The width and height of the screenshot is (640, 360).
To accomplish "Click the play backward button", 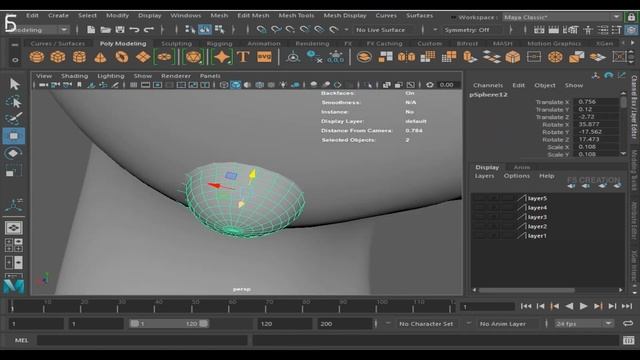I will click(x=569, y=306).
